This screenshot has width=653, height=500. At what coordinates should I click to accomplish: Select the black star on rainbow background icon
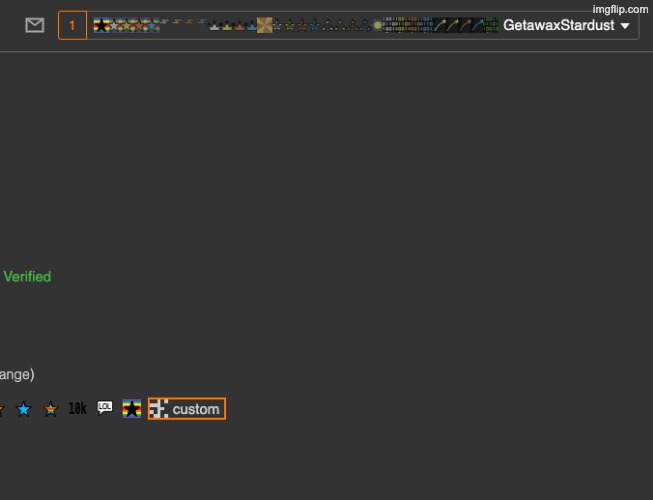(x=132, y=409)
